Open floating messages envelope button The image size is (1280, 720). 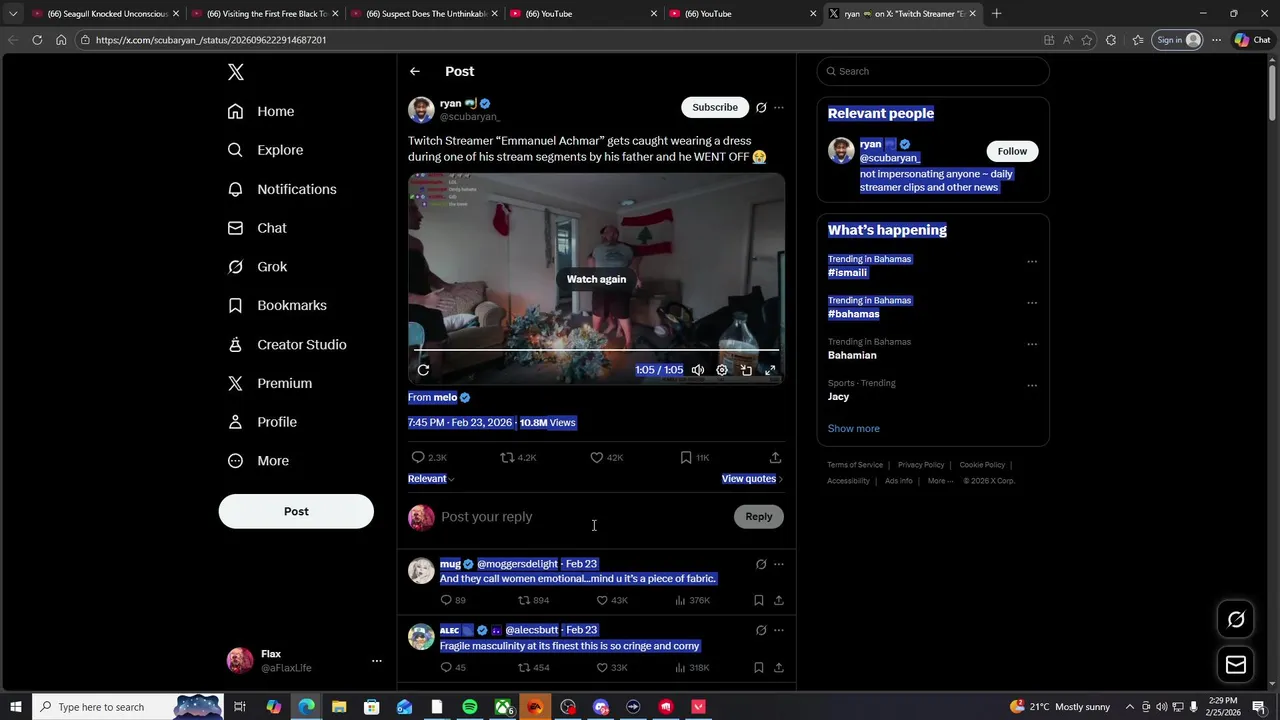(1236, 665)
